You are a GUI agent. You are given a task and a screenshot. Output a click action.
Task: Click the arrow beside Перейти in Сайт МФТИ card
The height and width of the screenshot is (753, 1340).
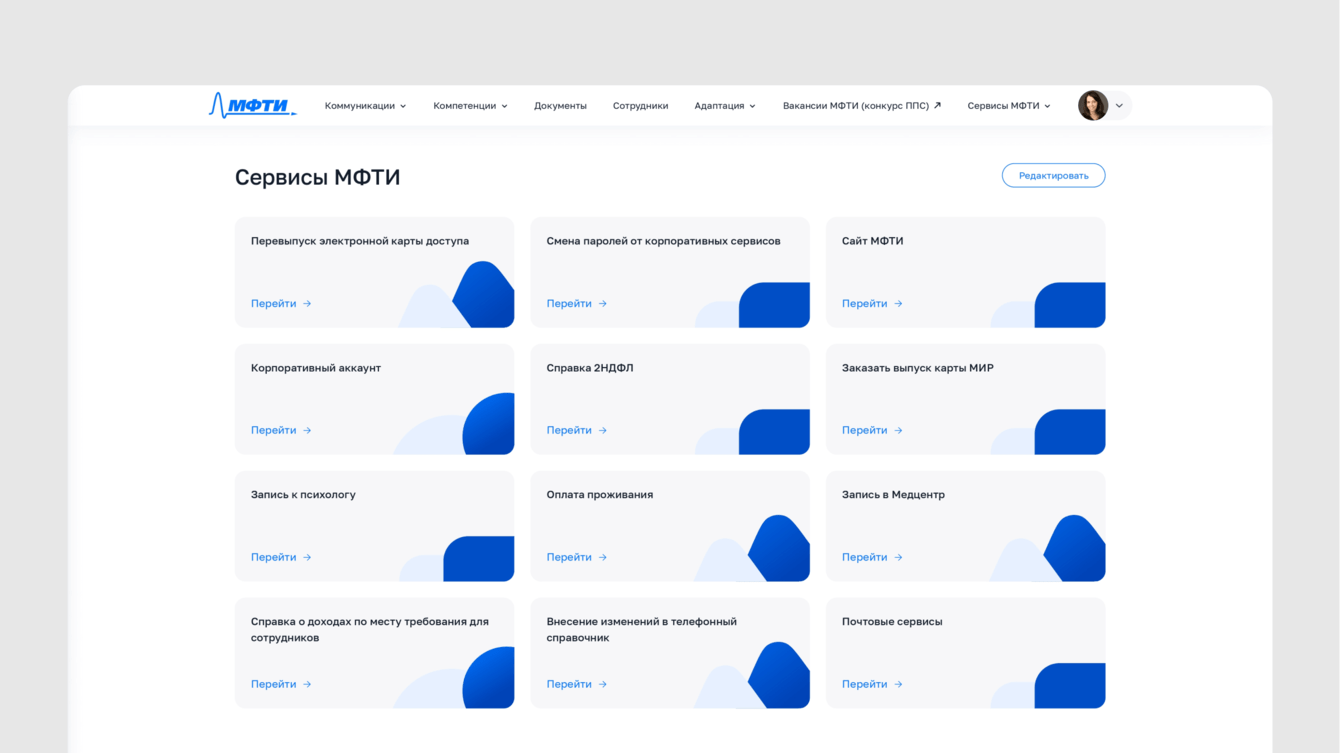pyautogui.click(x=898, y=303)
